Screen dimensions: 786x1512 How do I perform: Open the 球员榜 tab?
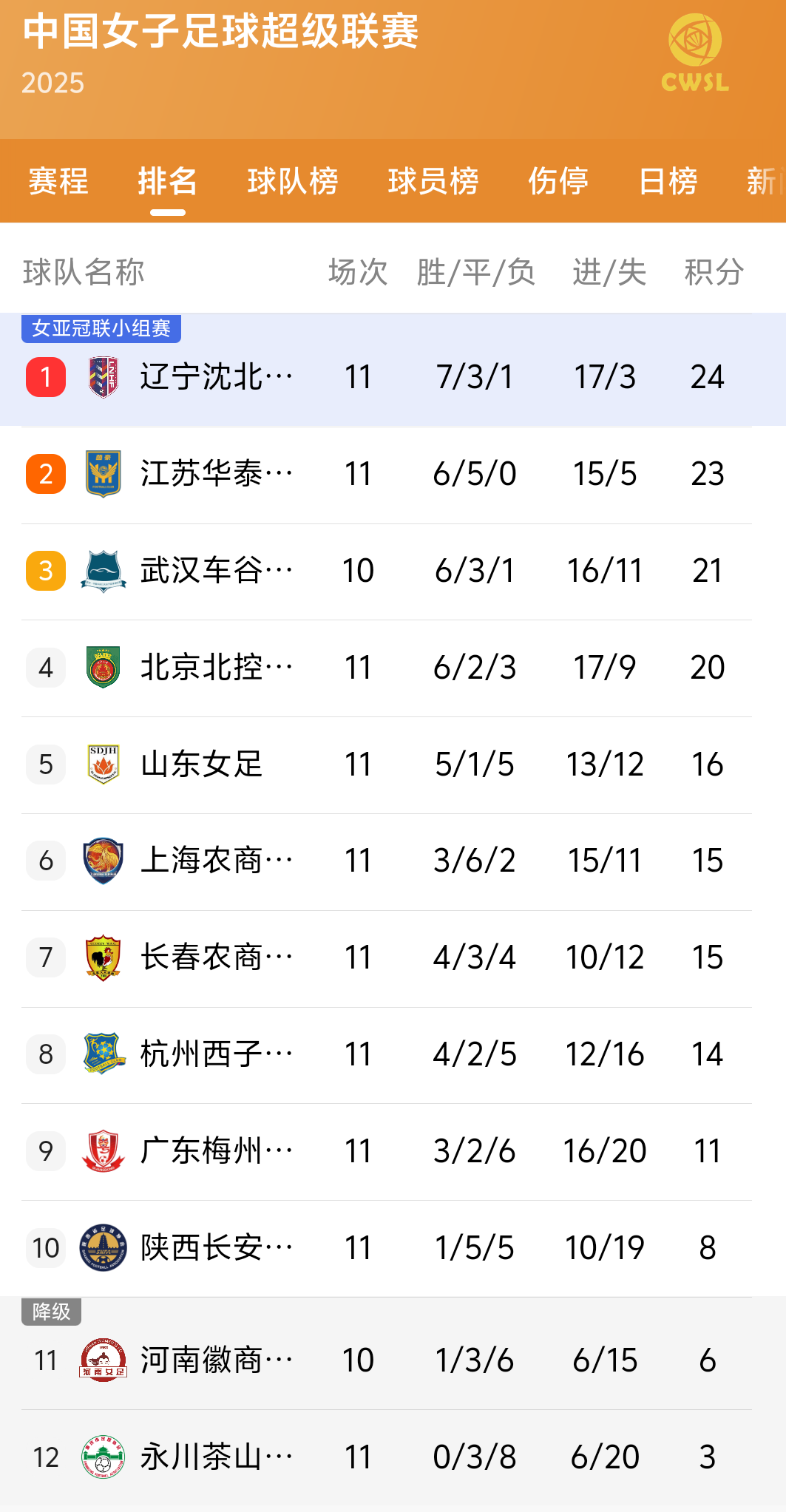433,181
